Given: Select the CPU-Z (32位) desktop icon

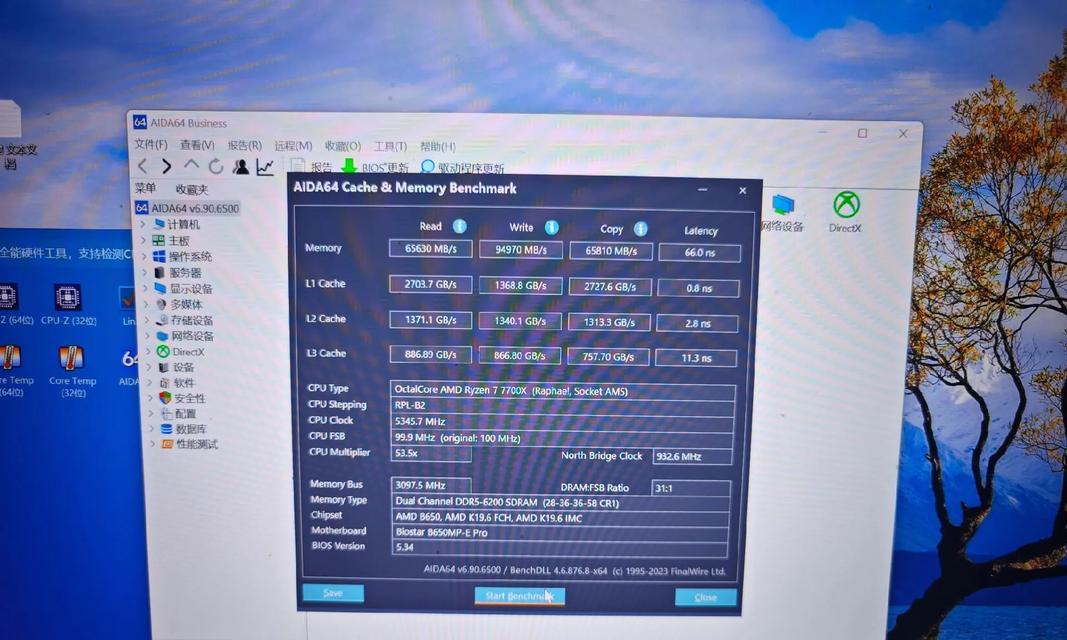Looking at the screenshot, I should pyautogui.click(x=68, y=304).
